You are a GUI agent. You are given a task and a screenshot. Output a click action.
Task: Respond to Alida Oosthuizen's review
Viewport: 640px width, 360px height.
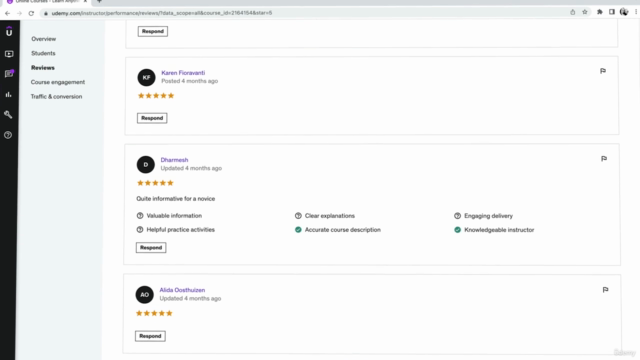(150, 336)
